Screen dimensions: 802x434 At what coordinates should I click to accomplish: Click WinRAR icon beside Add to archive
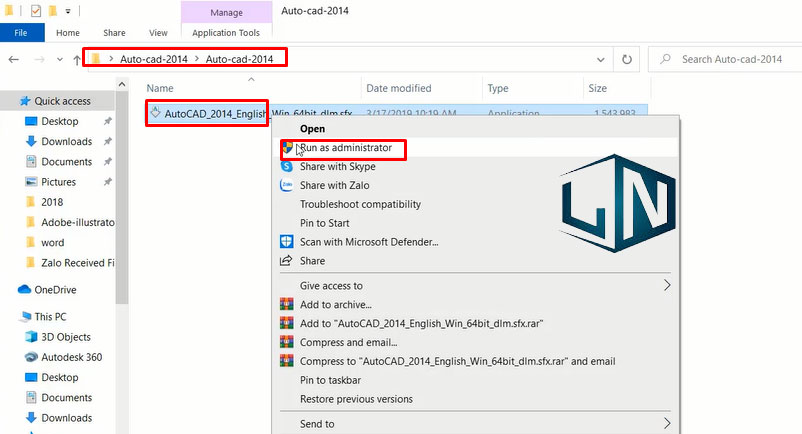[286, 305]
